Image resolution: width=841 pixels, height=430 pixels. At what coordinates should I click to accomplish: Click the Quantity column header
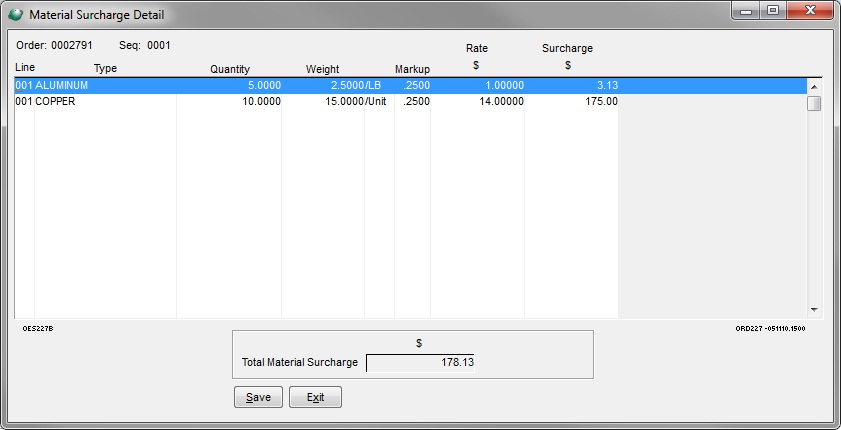pyautogui.click(x=230, y=70)
